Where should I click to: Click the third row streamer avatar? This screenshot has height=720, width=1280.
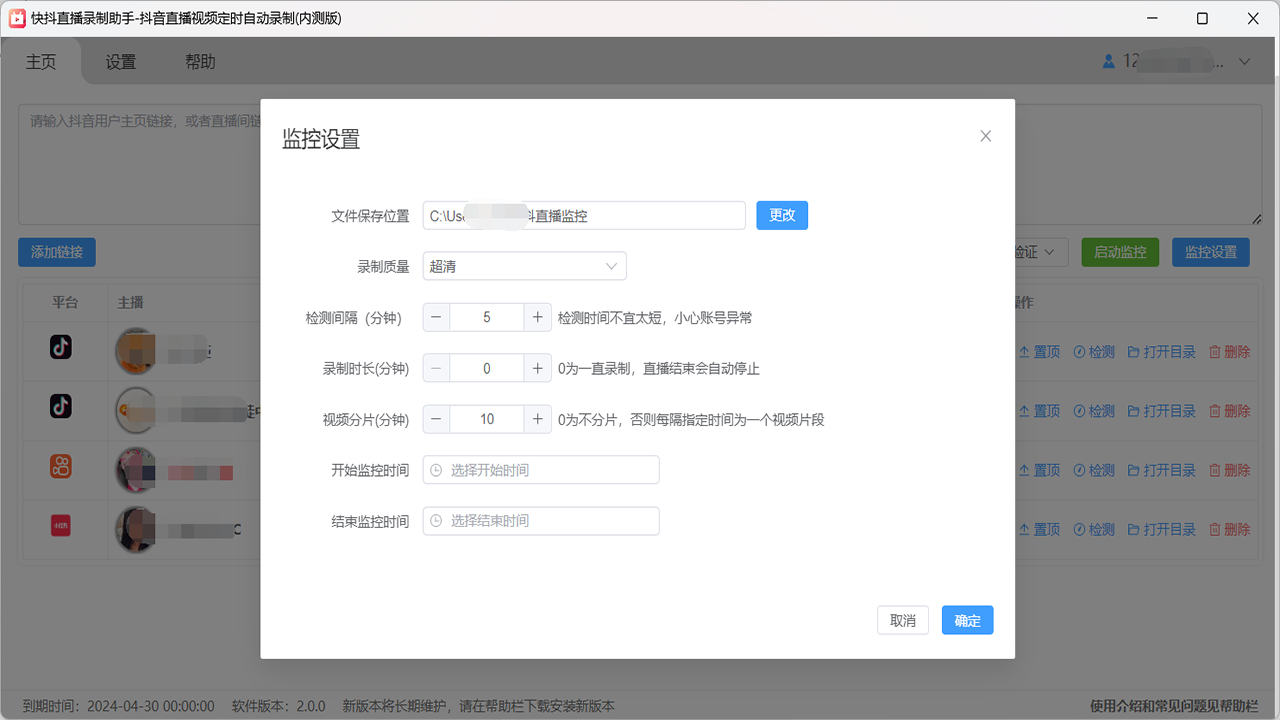point(138,469)
